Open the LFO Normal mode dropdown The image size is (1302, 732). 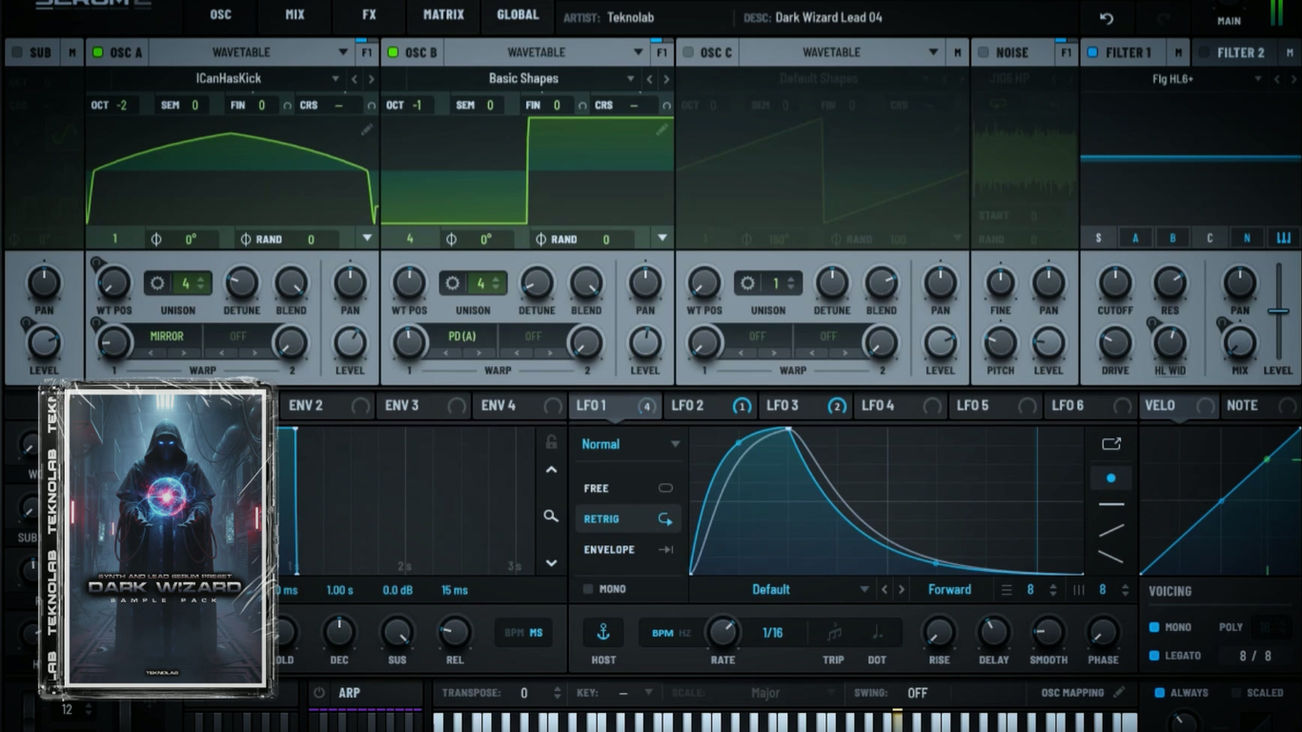tap(630, 444)
